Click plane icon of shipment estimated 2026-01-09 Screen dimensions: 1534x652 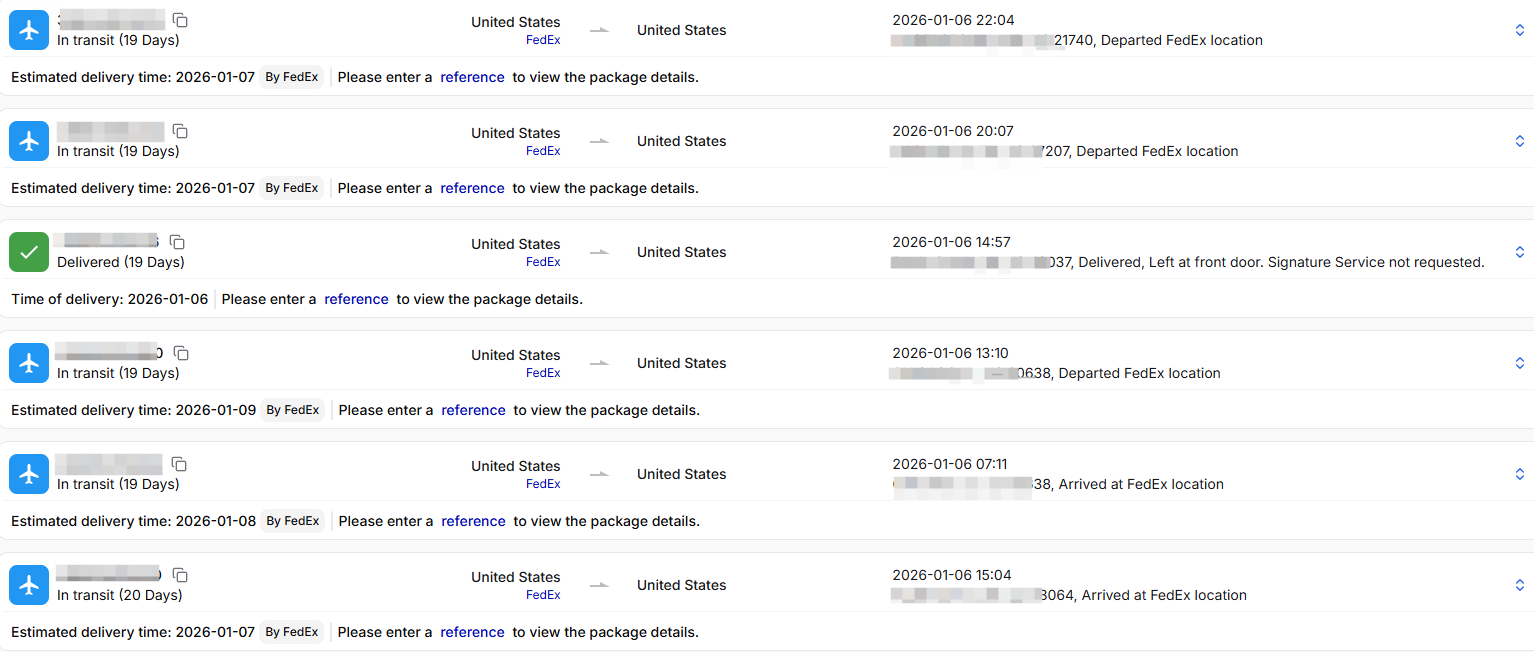coord(29,363)
